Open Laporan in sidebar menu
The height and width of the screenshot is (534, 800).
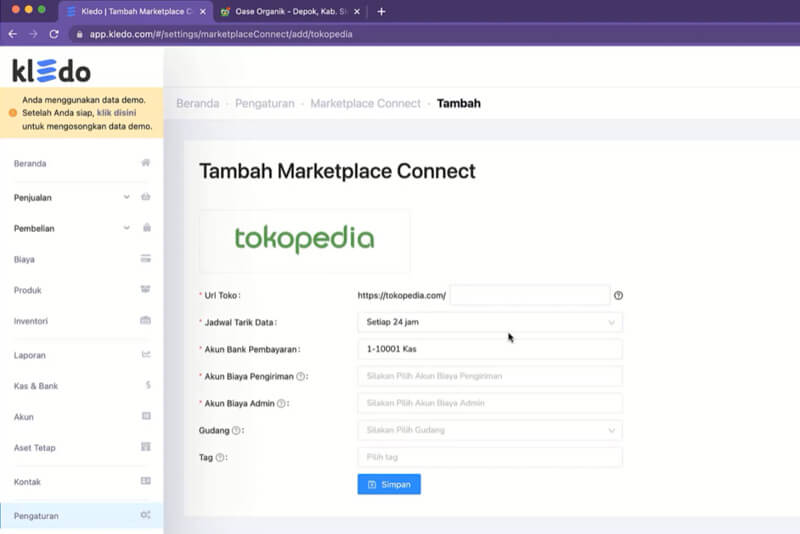pos(82,354)
